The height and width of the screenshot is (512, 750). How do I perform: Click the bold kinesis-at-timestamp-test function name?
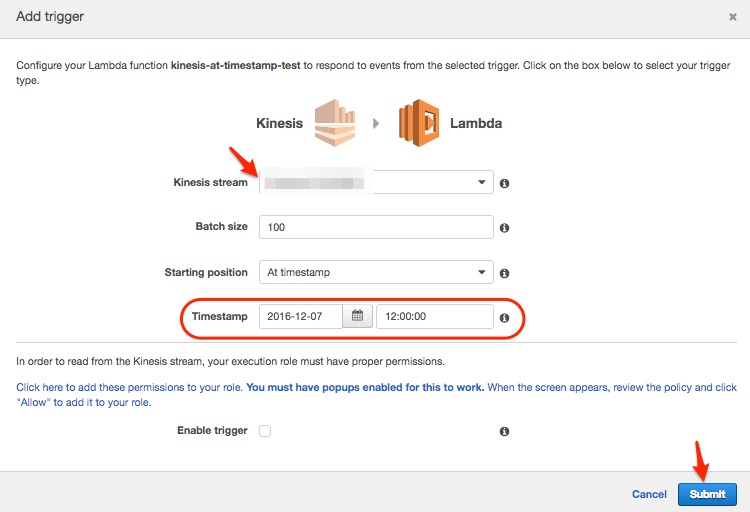tap(236, 65)
